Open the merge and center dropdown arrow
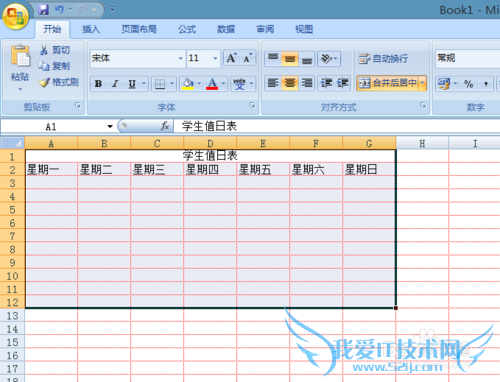The height and width of the screenshot is (382, 500). [x=422, y=83]
